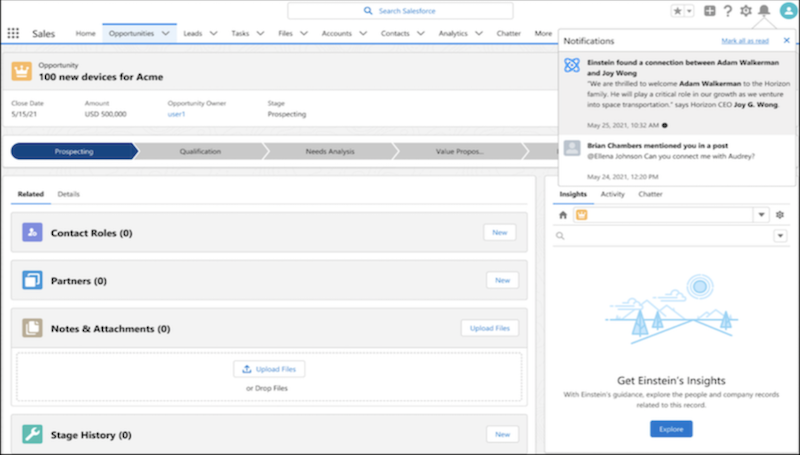
Task: Expand the Accounts dropdown chevron
Action: 363,34
